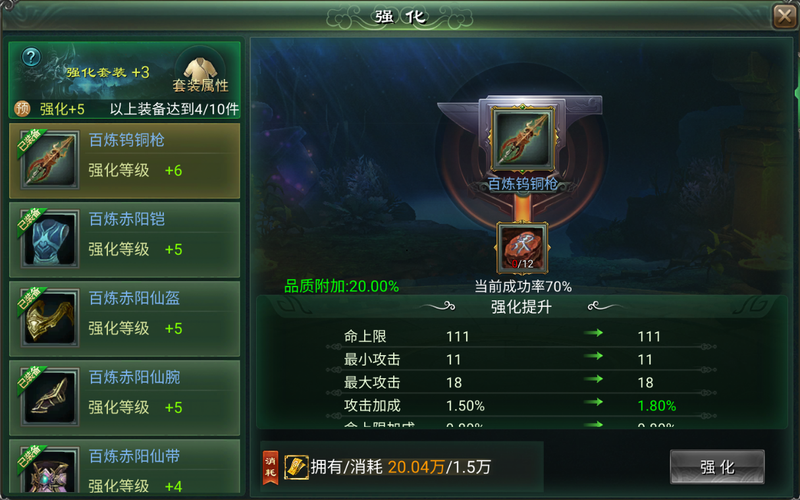Click the 百炼赤阳仙腕 bracer icon

coord(49,397)
